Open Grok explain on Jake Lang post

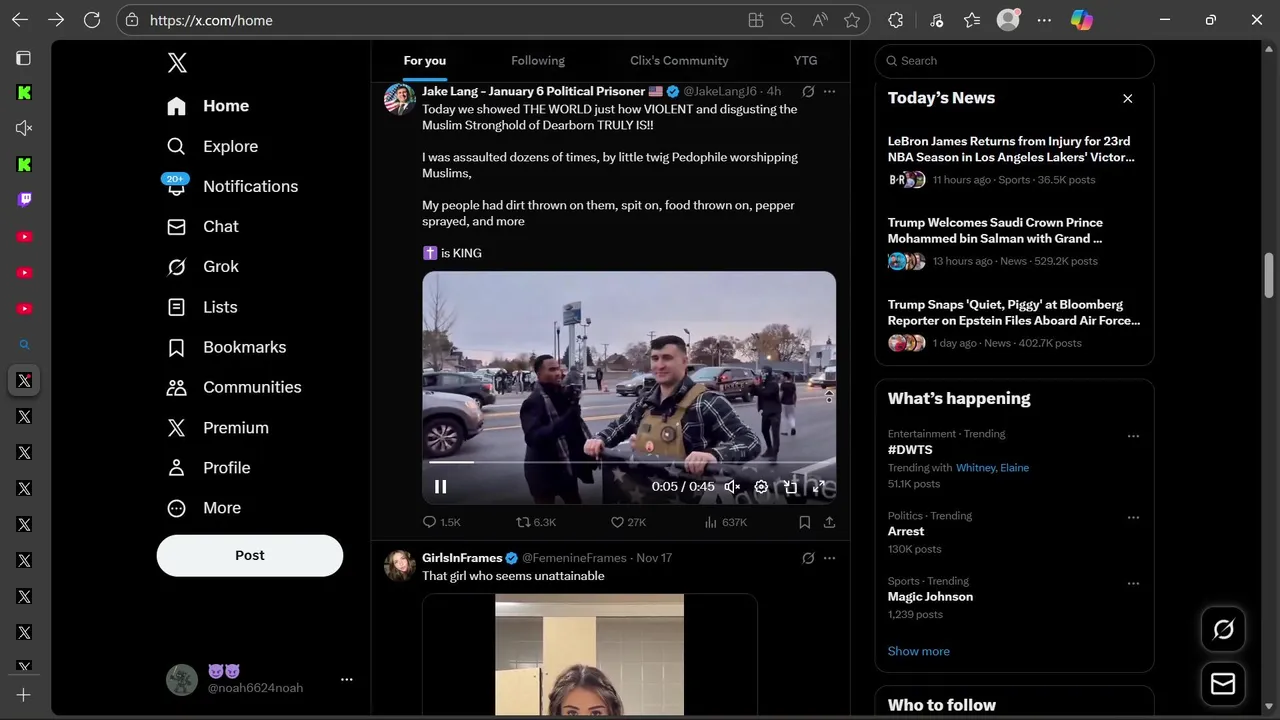click(808, 91)
